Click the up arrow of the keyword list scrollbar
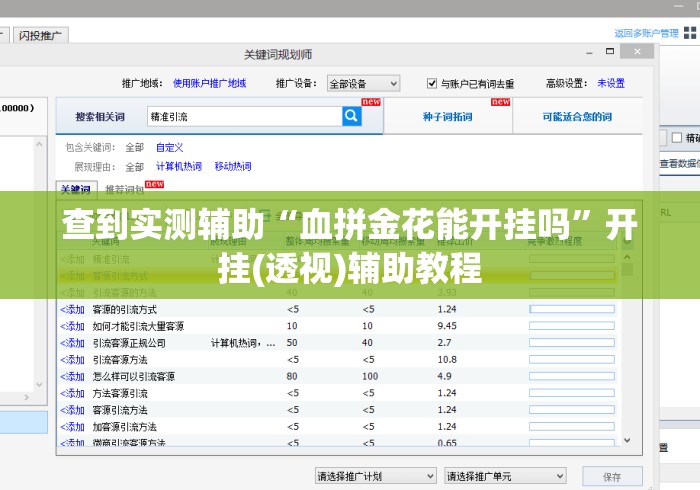 pyautogui.click(x=627, y=257)
